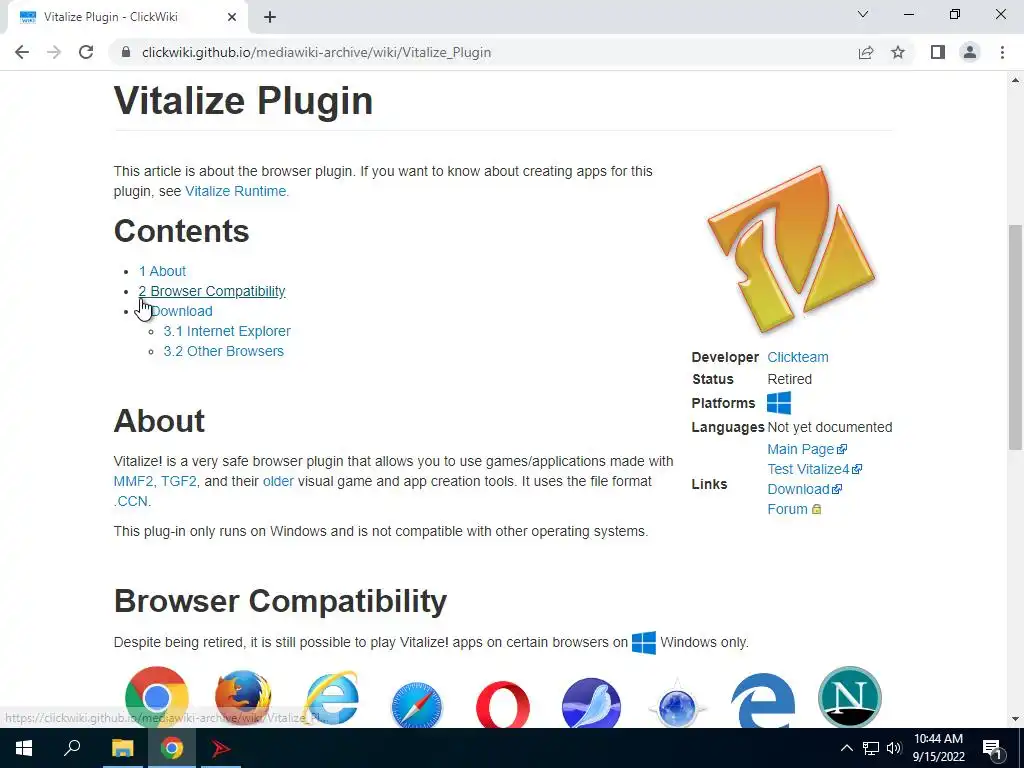The width and height of the screenshot is (1024, 768).
Task: Open the Chrome side panel icon
Action: tap(938, 52)
